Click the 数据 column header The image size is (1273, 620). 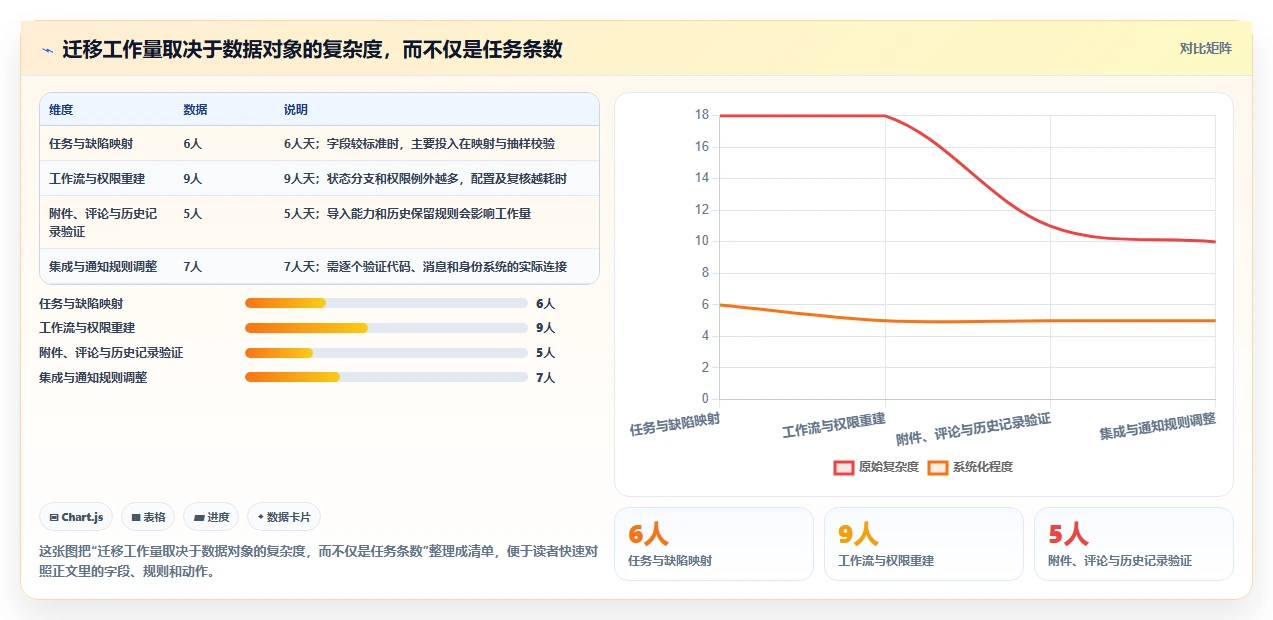pos(195,109)
